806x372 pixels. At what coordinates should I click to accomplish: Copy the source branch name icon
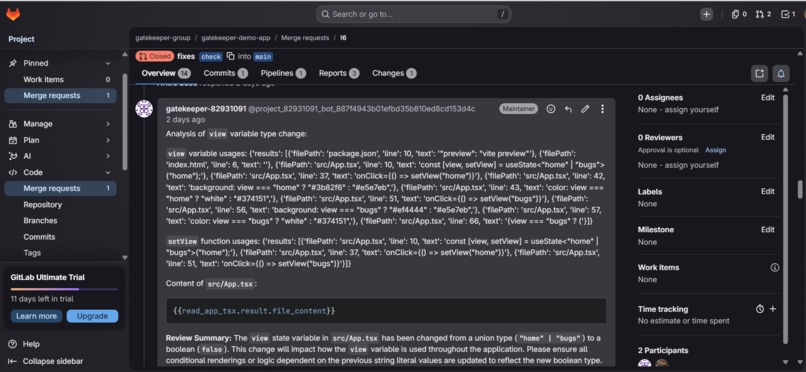[x=230, y=56]
